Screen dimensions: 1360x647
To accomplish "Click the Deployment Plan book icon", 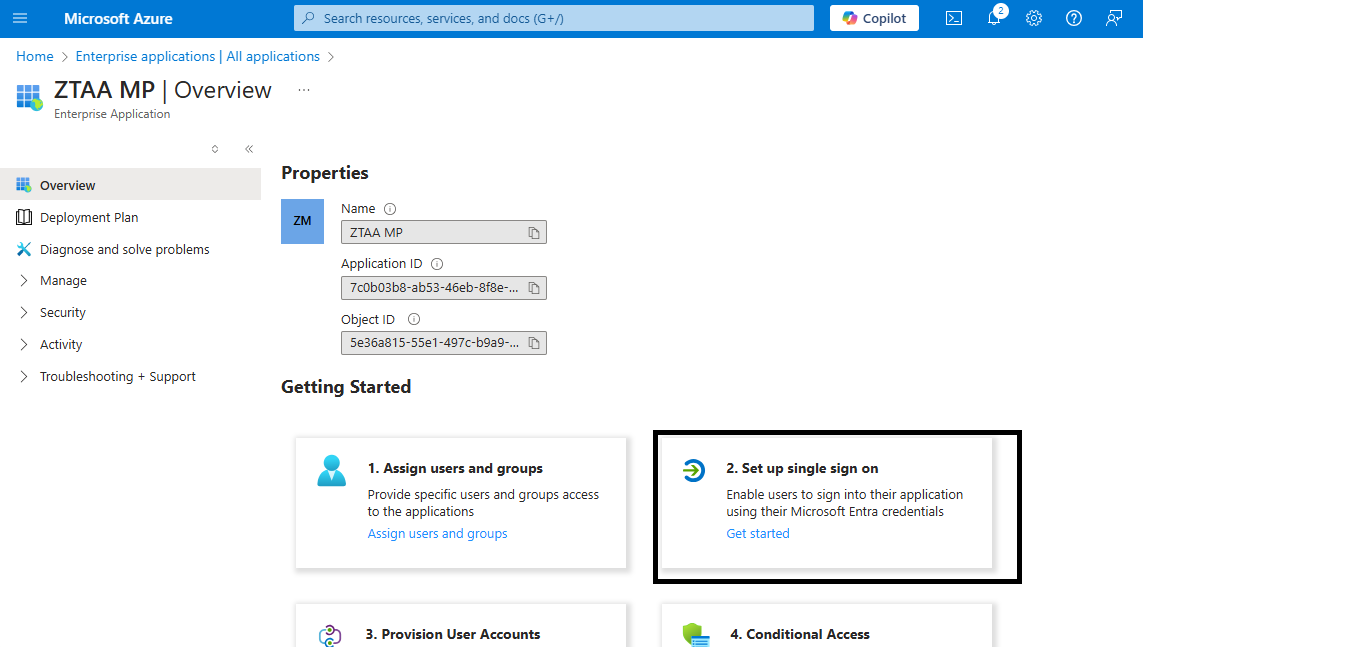I will tap(24, 217).
